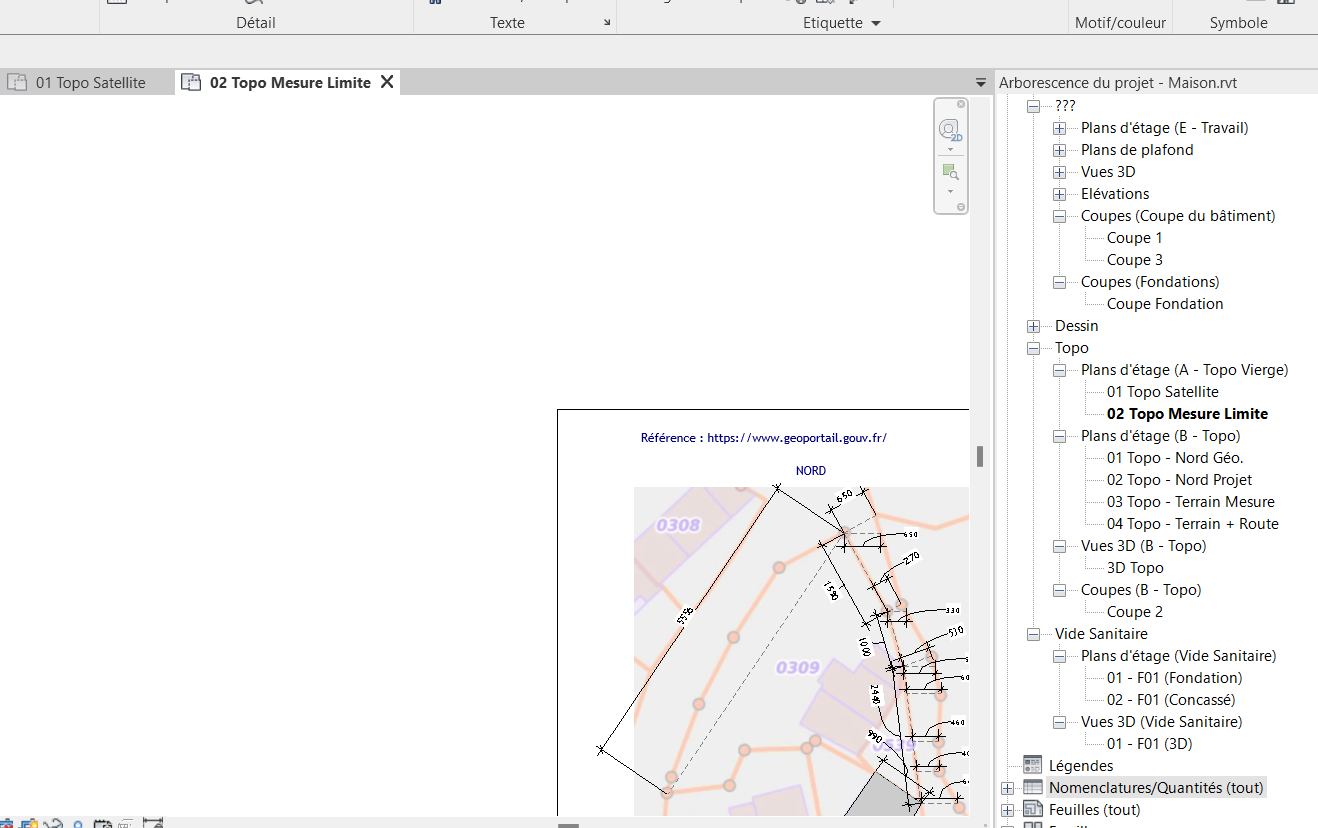Switch to the 01 Topo Satellite tab
Viewport: 1318px width, 828px height.
90,83
